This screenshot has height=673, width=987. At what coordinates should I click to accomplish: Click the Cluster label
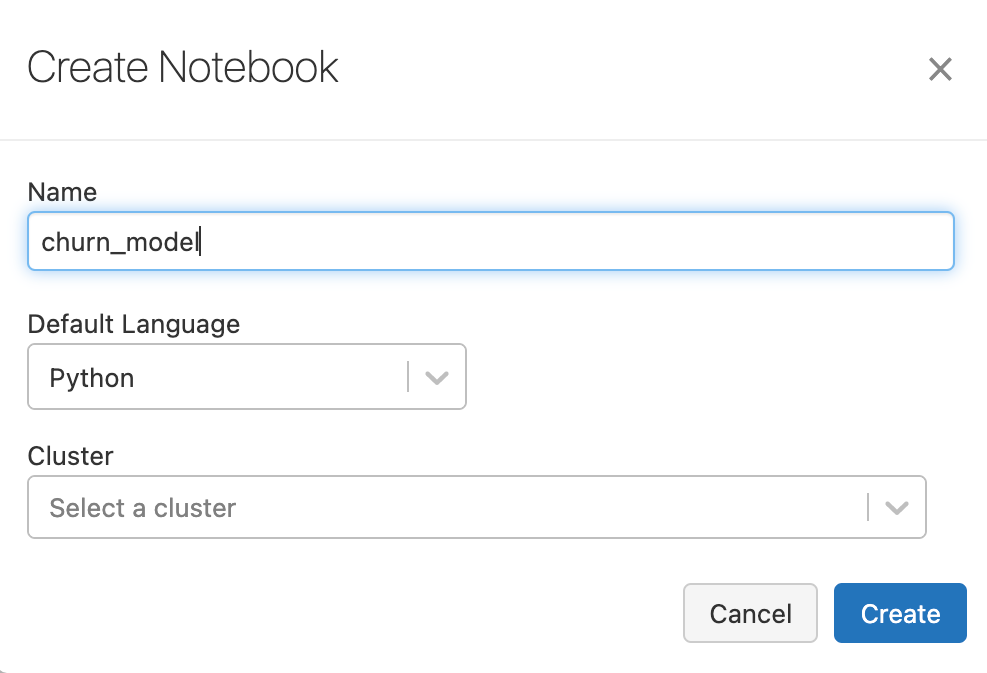tap(70, 456)
